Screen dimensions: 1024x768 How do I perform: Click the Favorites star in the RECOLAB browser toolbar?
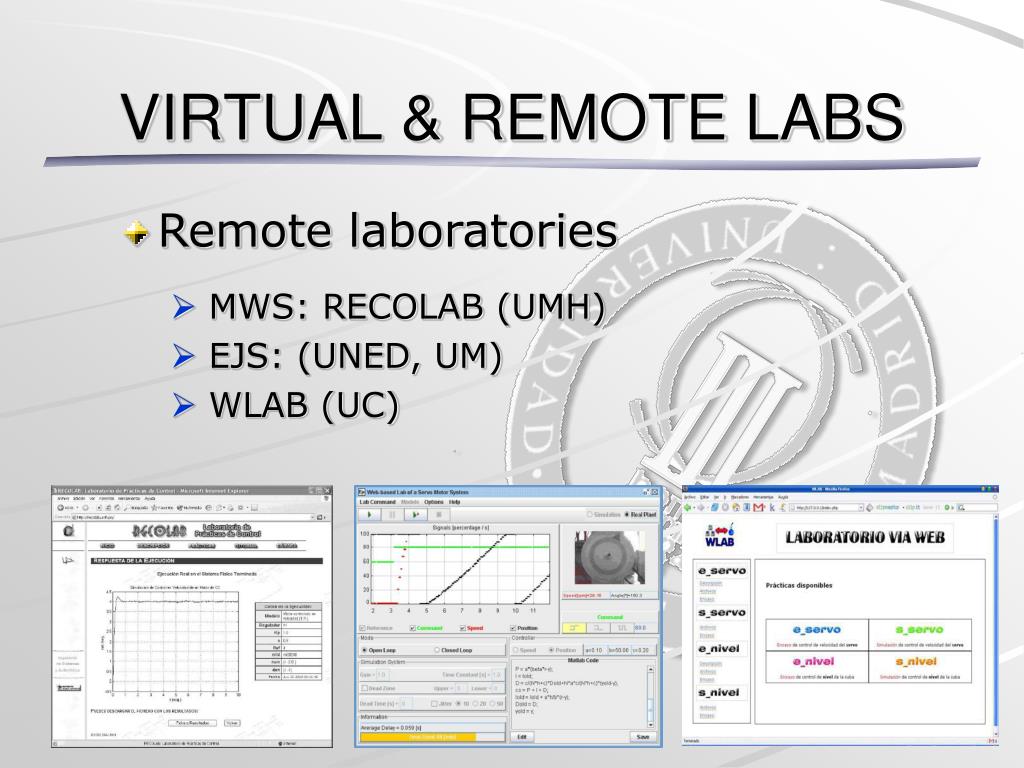coord(161,507)
